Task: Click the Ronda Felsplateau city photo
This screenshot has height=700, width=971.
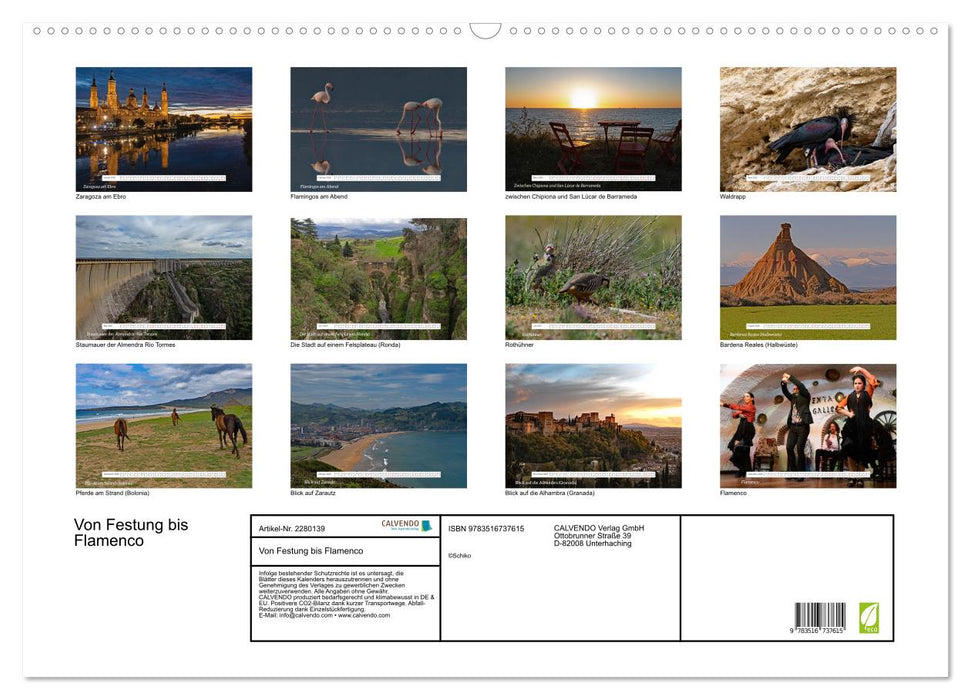Action: pos(378,277)
